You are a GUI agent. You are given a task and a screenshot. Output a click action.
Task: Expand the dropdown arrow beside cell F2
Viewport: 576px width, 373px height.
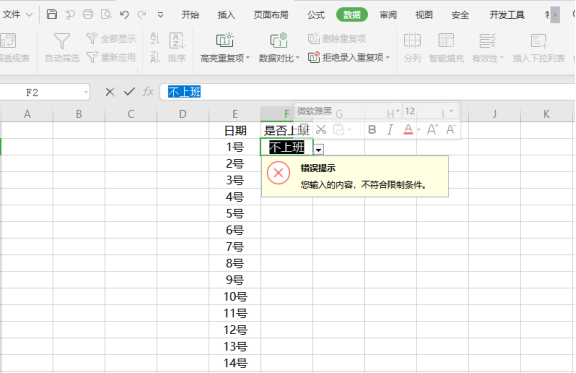pyautogui.click(x=318, y=150)
